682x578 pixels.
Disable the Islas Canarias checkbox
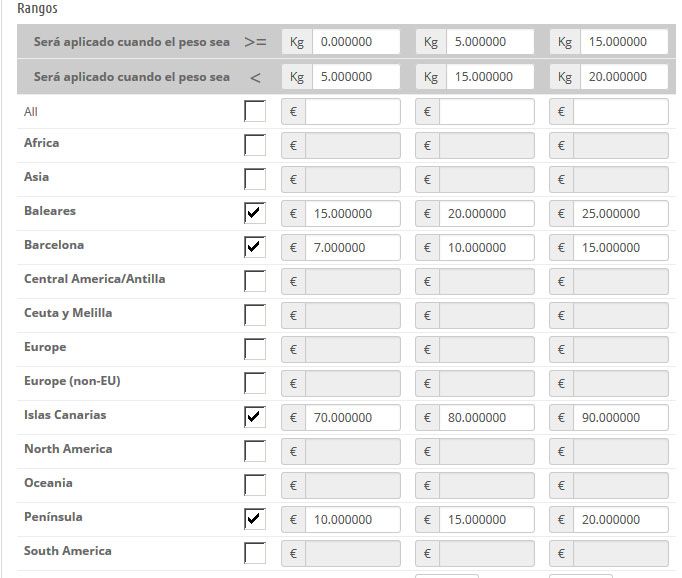pyautogui.click(x=255, y=417)
